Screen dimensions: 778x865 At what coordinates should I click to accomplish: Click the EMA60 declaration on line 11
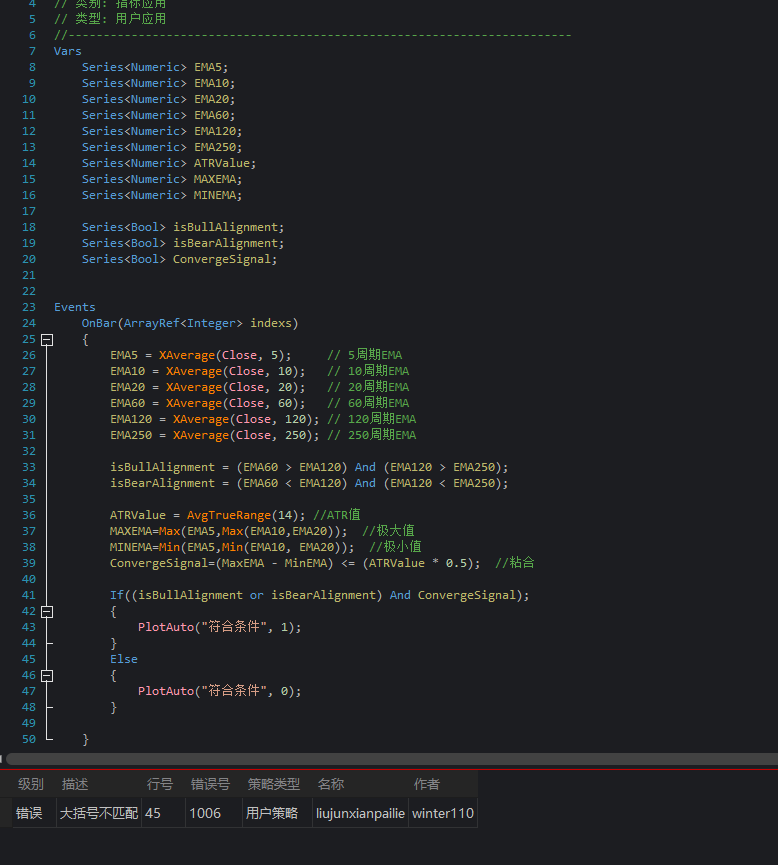tap(211, 115)
